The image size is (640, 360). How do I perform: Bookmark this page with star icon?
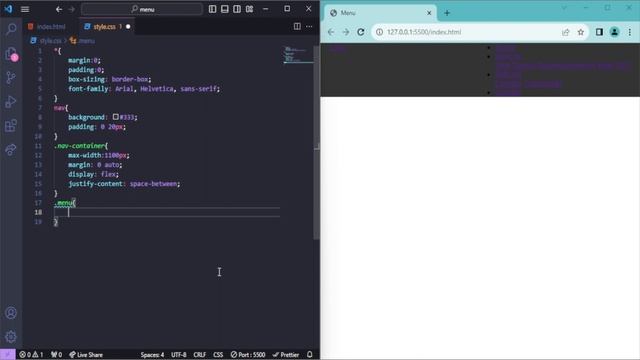tap(580, 32)
